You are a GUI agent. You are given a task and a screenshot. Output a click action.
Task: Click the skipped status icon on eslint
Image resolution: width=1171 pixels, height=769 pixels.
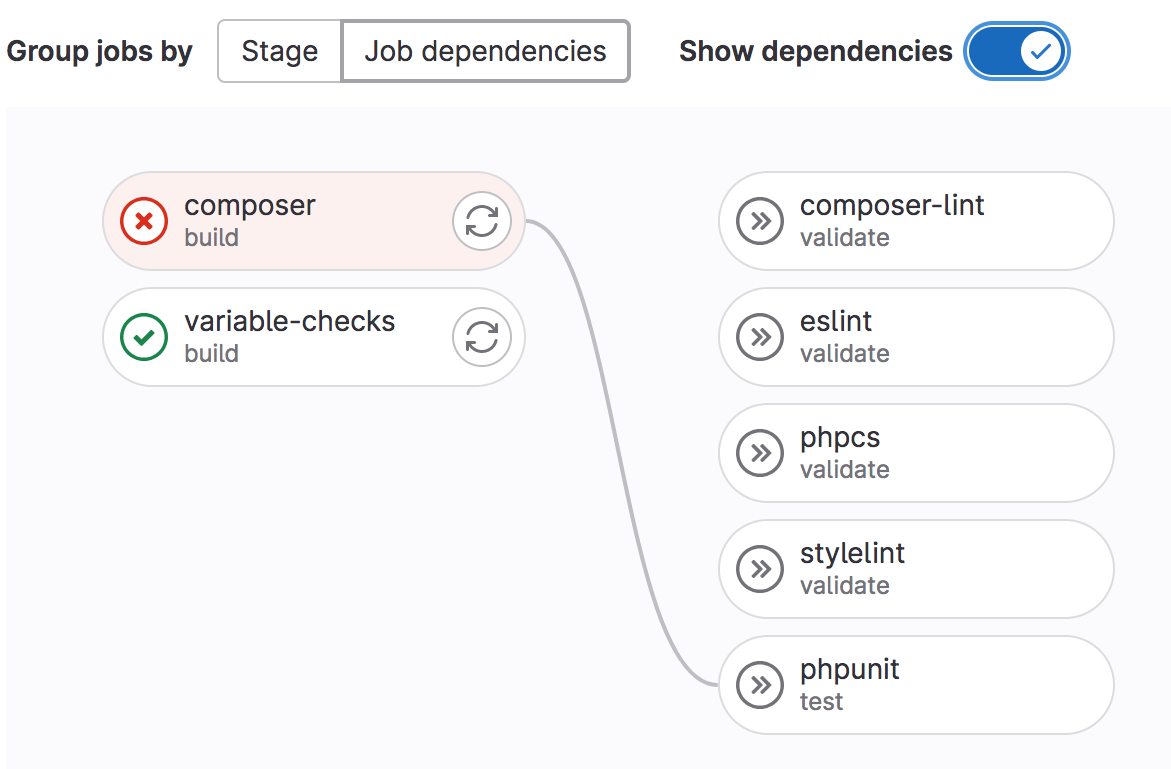pyautogui.click(x=760, y=337)
